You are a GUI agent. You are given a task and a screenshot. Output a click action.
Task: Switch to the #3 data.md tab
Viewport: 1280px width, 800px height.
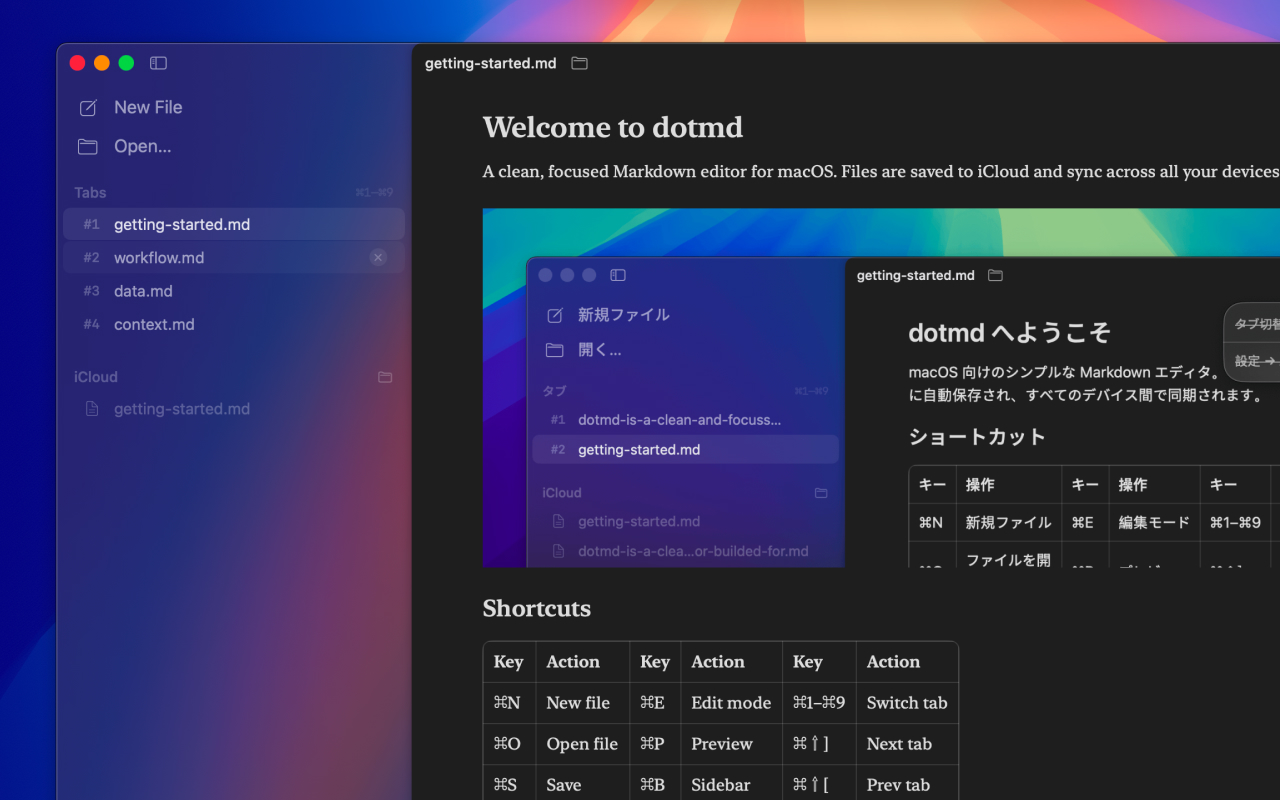pos(234,291)
